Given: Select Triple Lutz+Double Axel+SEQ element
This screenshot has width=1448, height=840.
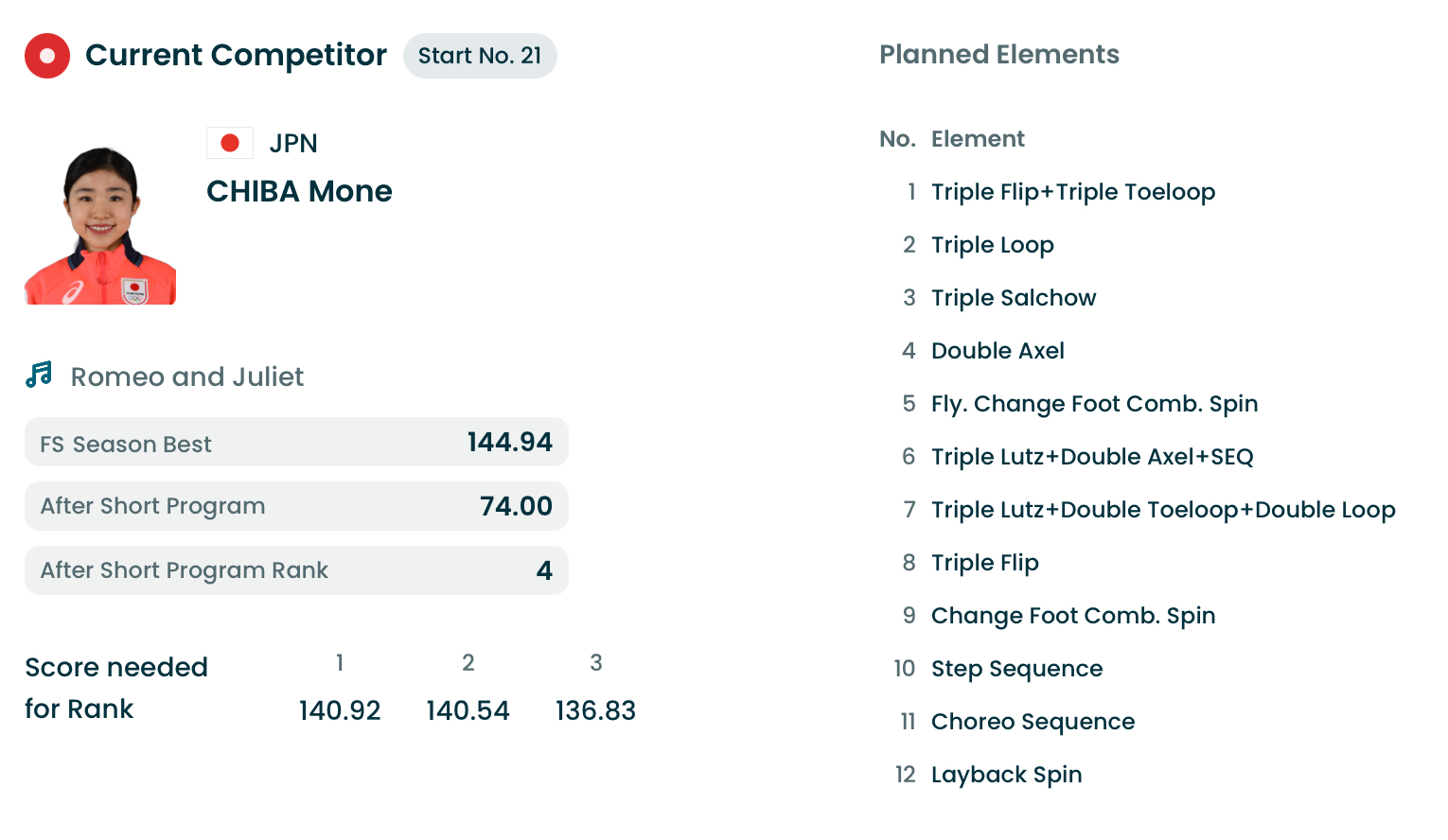Looking at the screenshot, I should click(x=1092, y=457).
